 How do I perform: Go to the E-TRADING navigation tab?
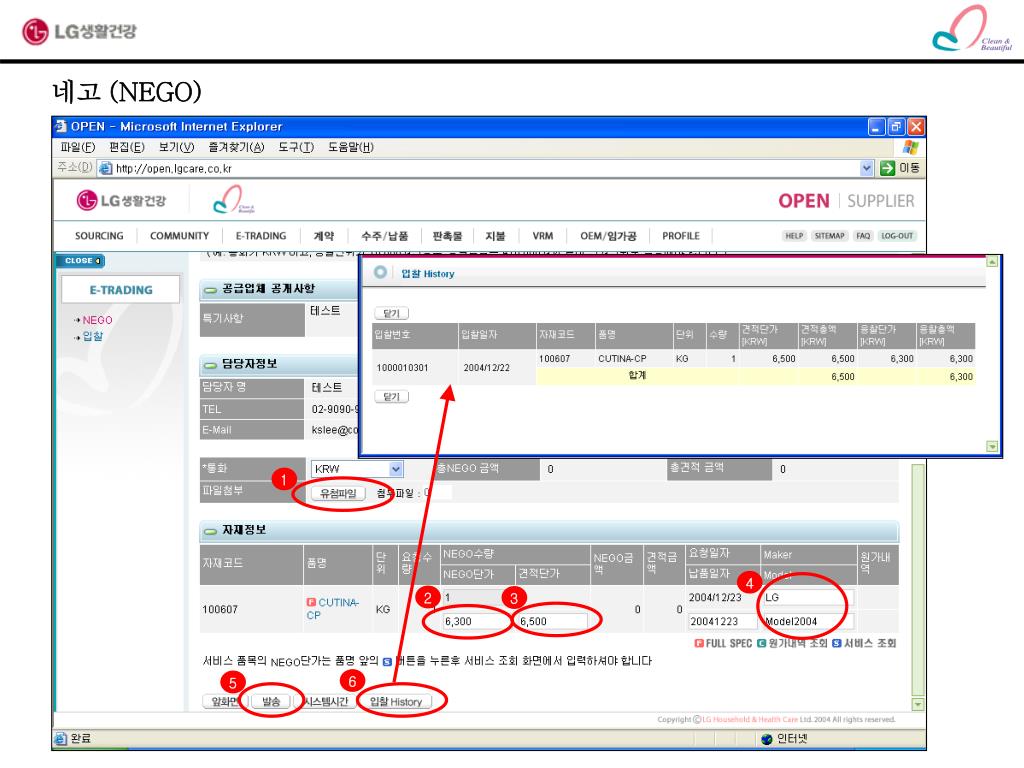click(x=261, y=236)
